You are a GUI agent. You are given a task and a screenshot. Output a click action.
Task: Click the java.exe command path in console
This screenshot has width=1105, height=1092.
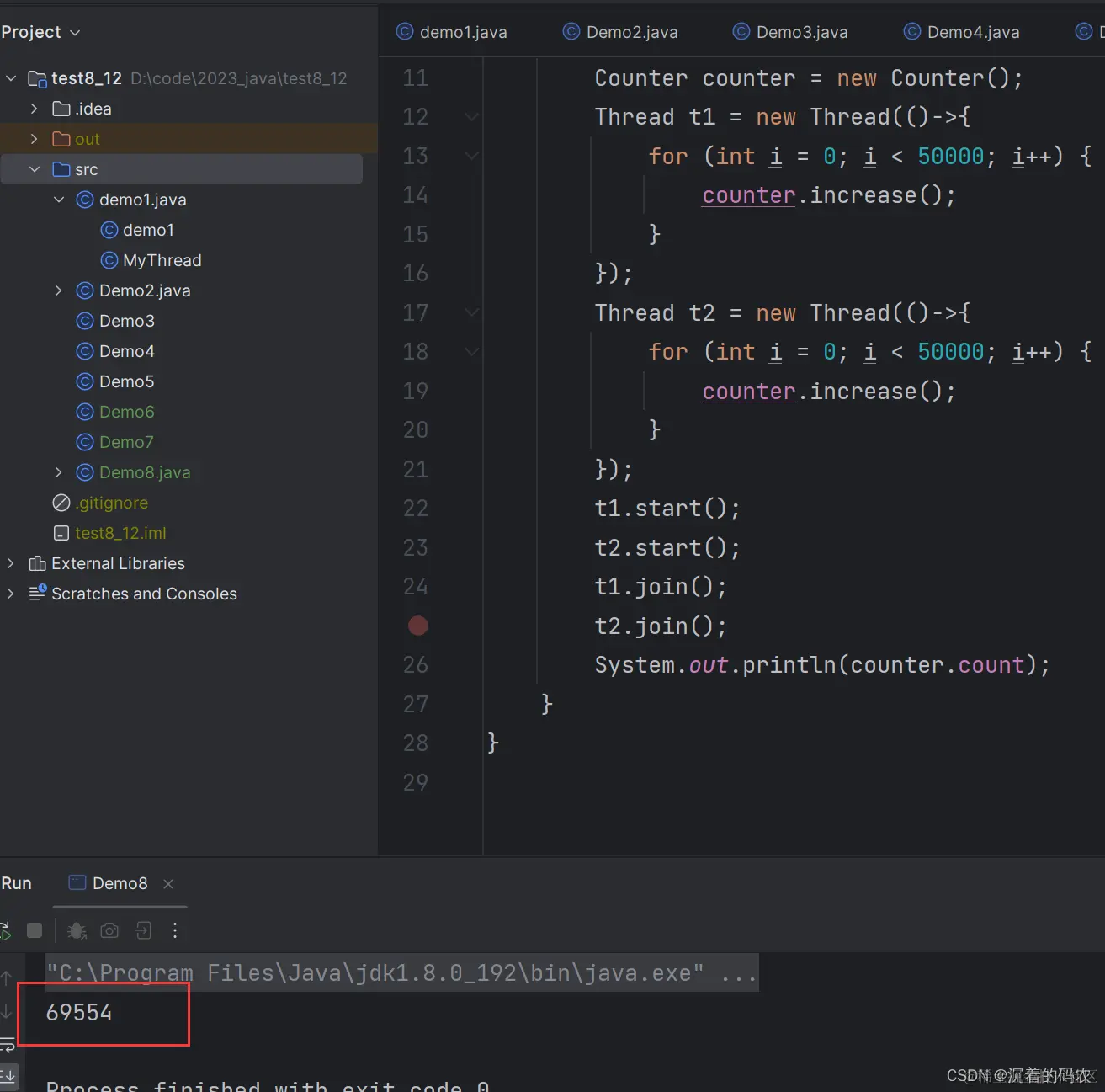pos(401,973)
